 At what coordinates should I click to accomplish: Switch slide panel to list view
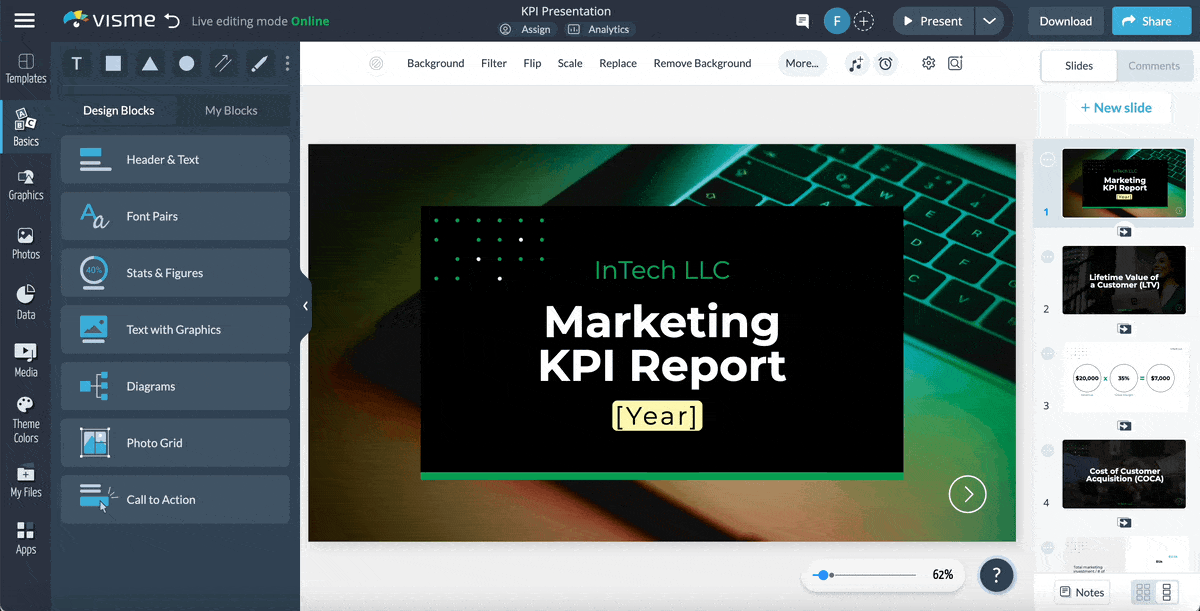click(x=1166, y=592)
